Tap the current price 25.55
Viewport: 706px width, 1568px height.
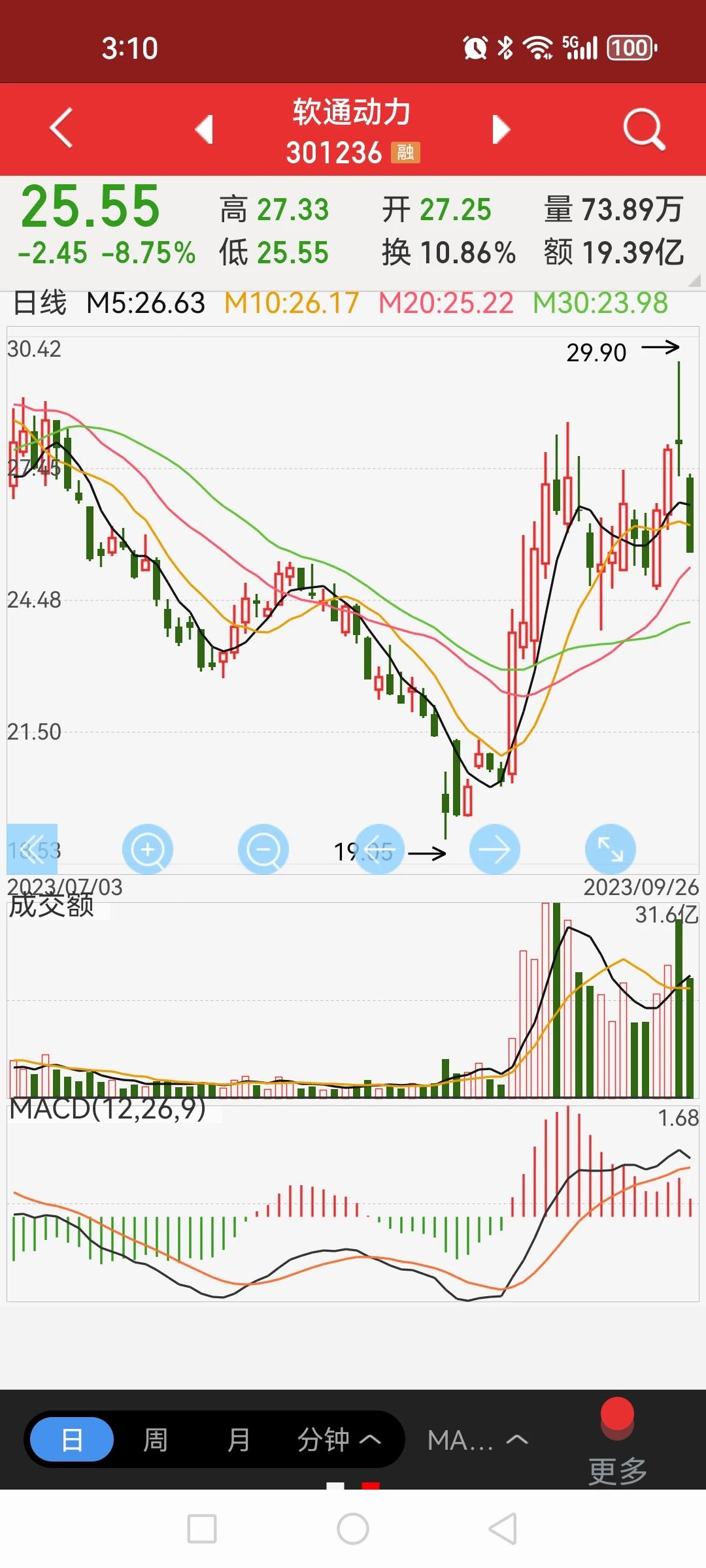tap(90, 206)
